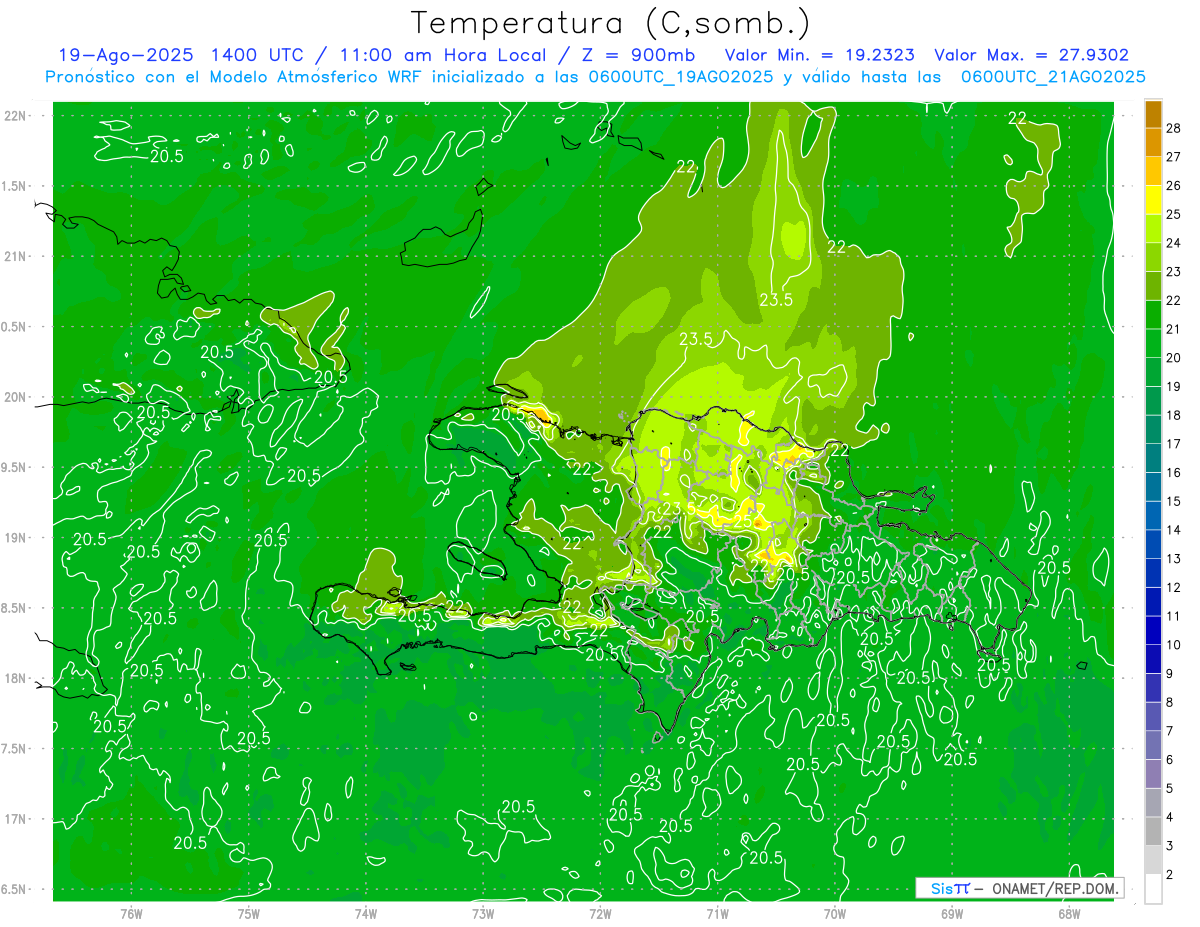Click the 'Valor Min. = 19.2323' readout

819,55
